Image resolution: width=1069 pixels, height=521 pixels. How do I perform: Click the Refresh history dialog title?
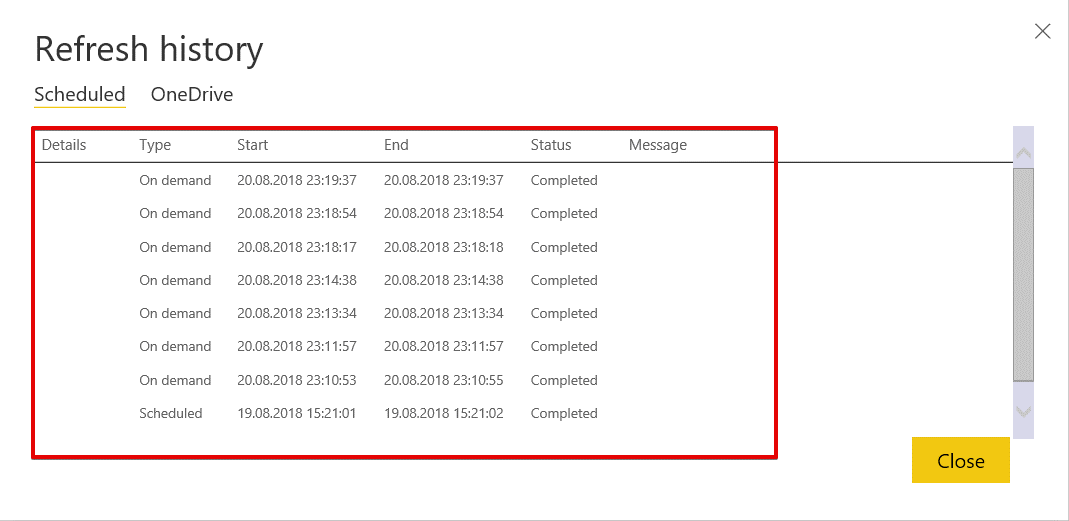[149, 48]
